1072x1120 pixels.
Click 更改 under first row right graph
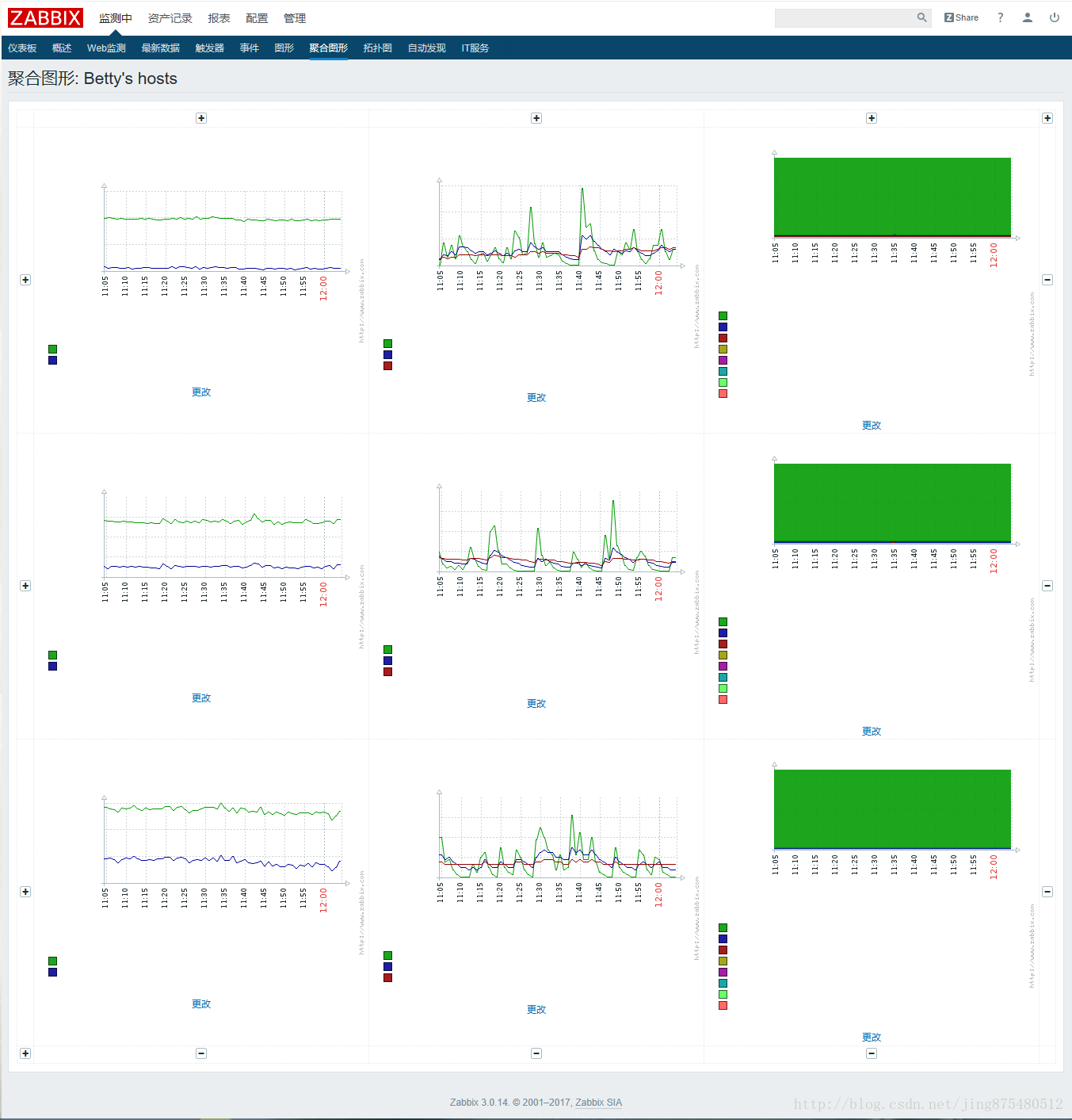872,426
